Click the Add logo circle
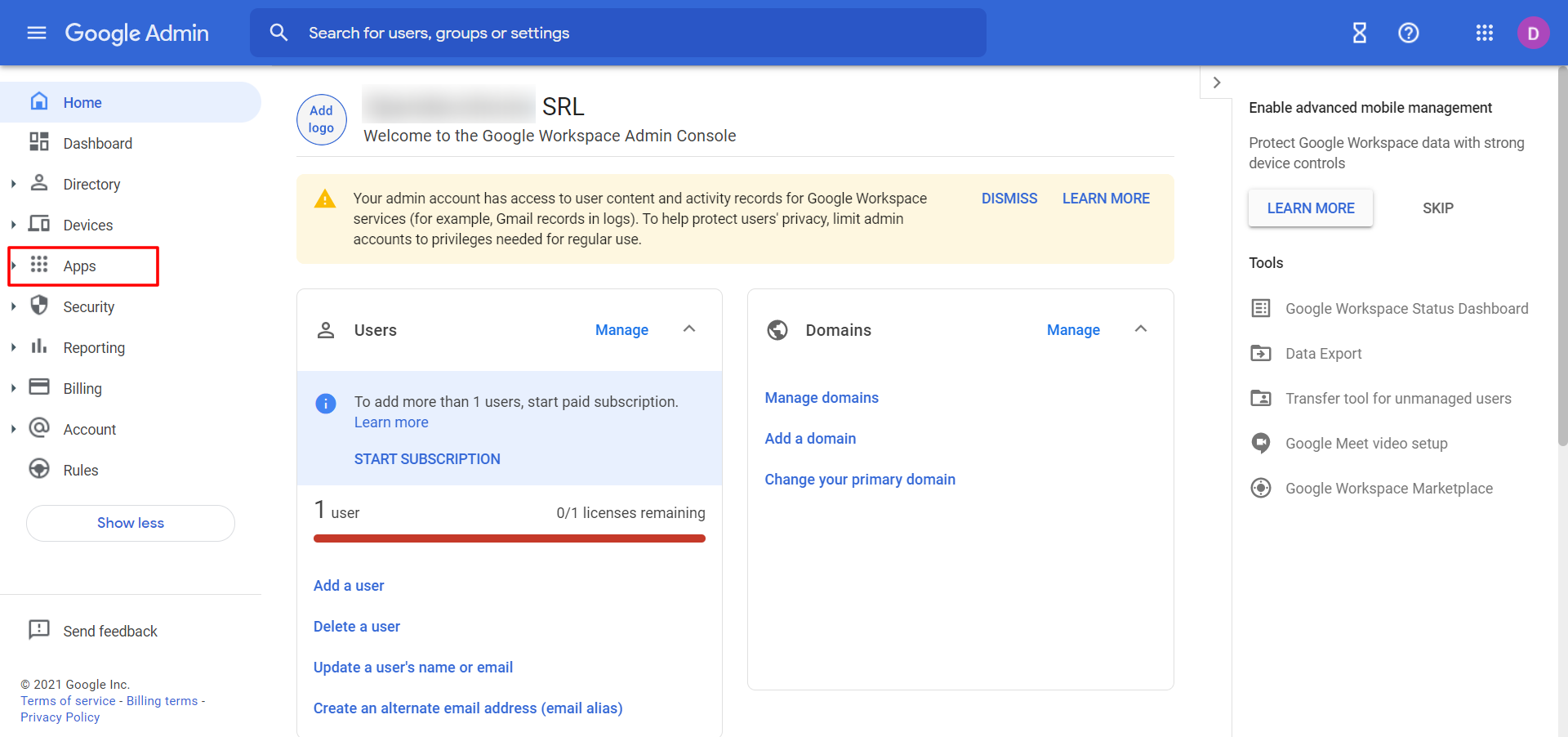Image resolution: width=1568 pixels, height=737 pixels. [321, 119]
